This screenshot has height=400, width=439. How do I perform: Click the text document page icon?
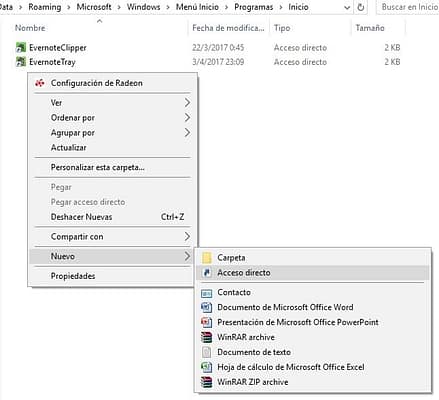tap(207, 352)
